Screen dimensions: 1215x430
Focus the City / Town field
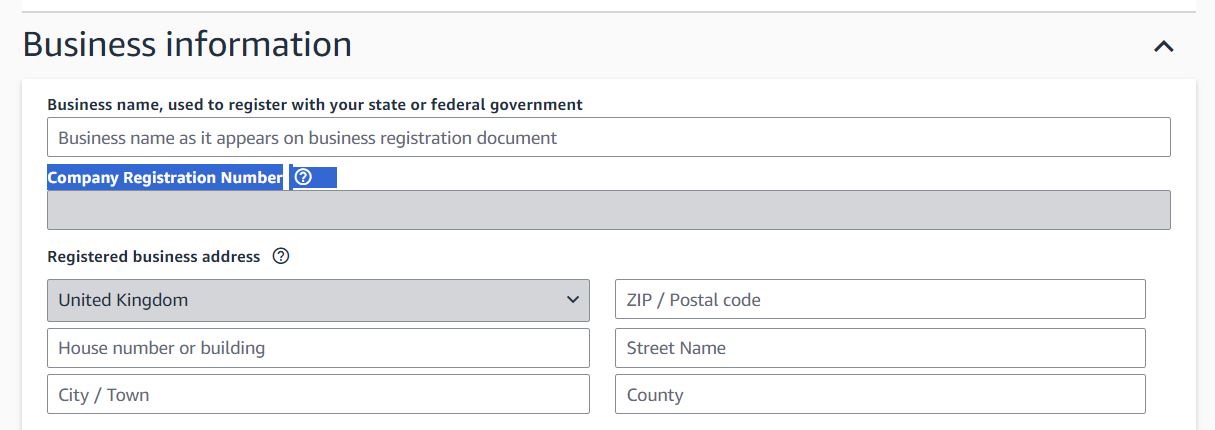point(318,394)
